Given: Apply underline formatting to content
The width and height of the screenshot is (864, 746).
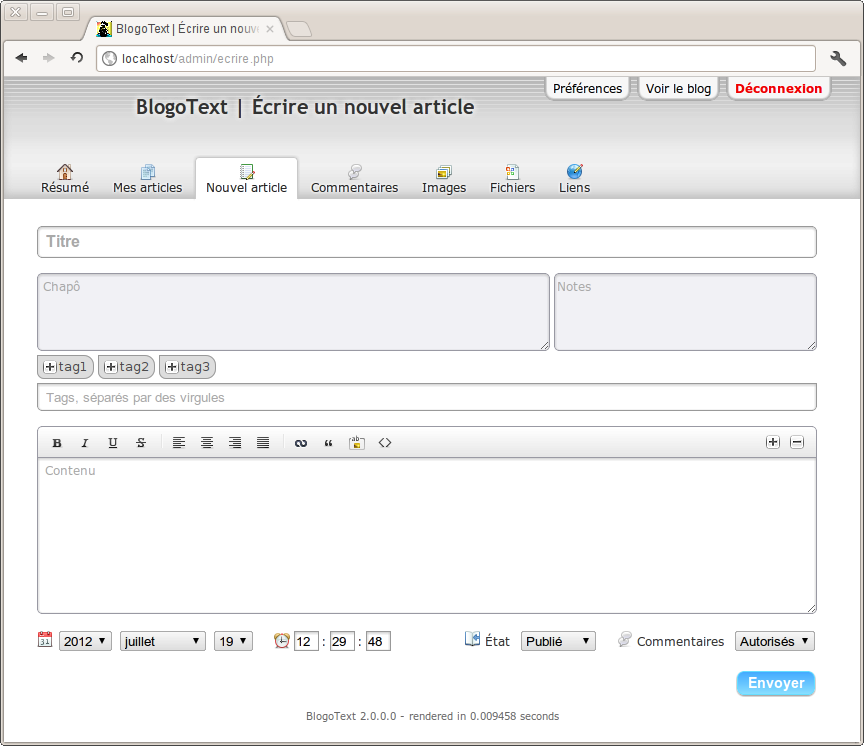Looking at the screenshot, I should (x=113, y=442).
